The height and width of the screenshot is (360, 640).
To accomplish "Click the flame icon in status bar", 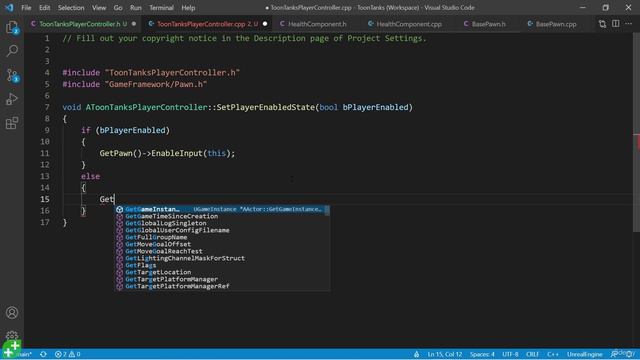I will pyautogui.click(x=416, y=354).
